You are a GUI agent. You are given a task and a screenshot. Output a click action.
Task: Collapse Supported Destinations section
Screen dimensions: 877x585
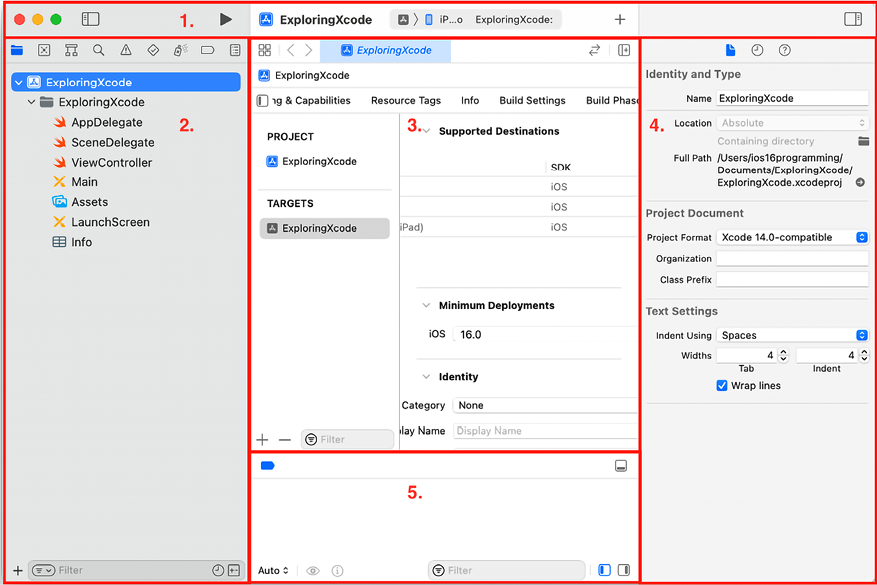tap(426, 131)
